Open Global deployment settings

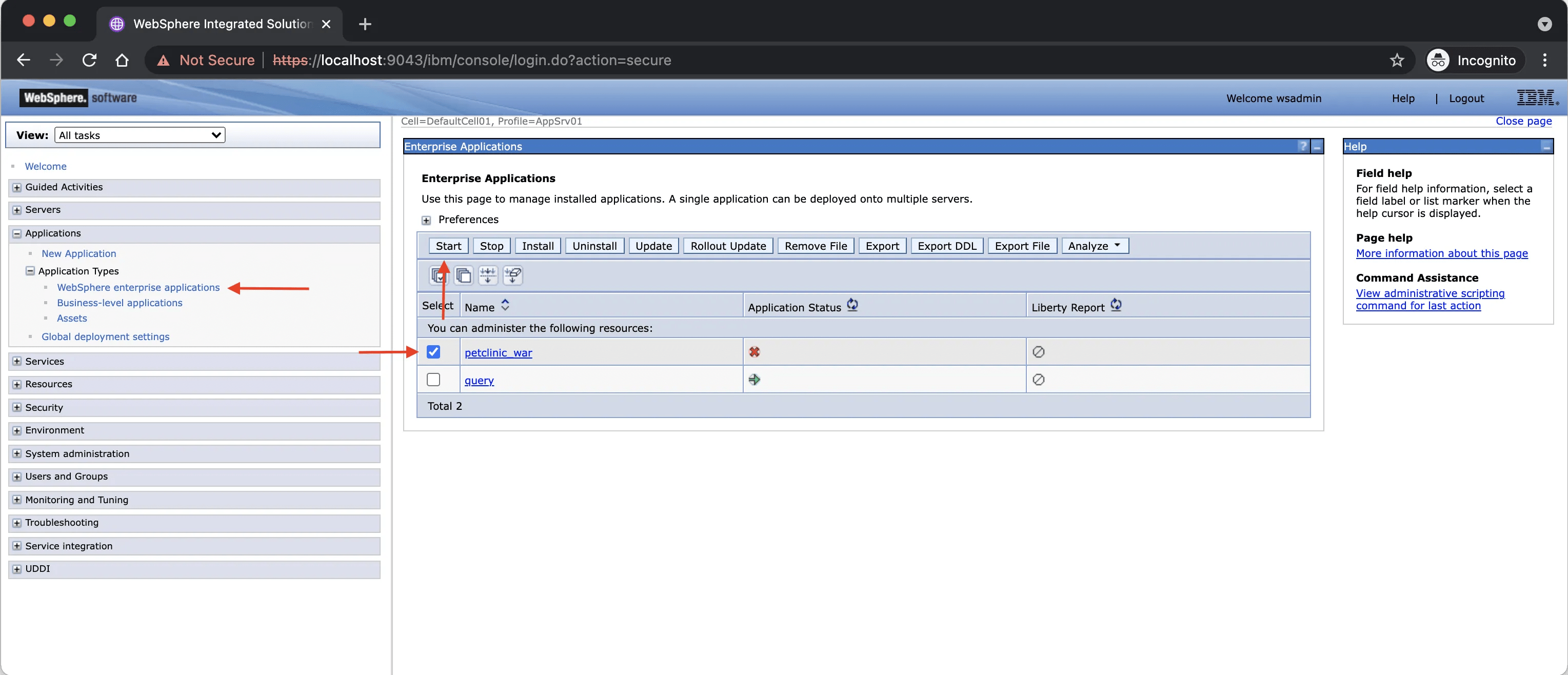(x=105, y=336)
